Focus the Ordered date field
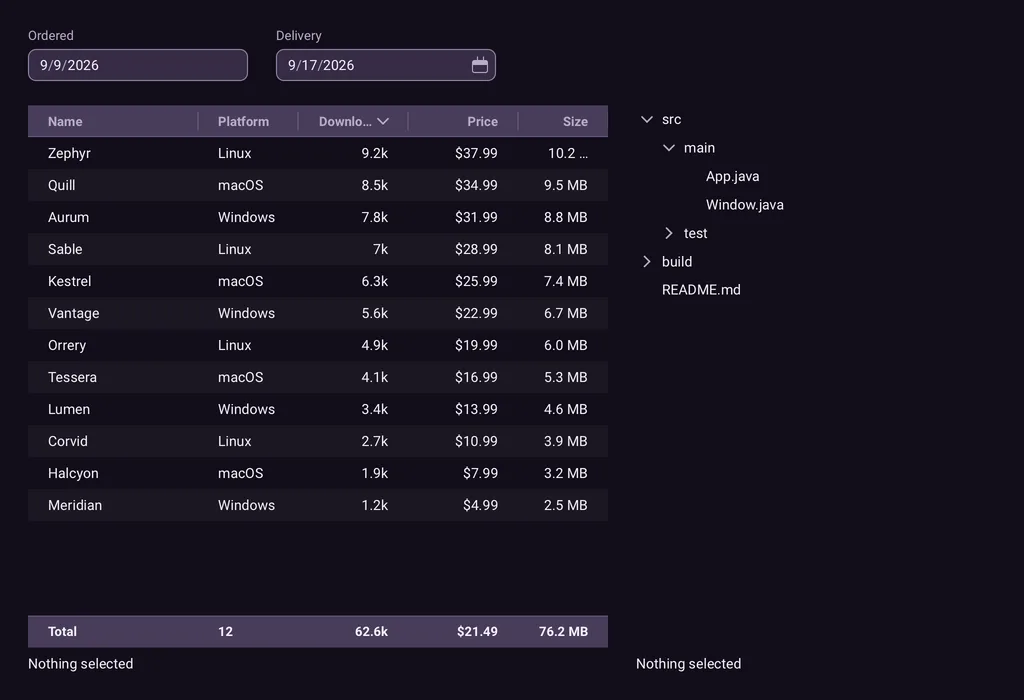The image size is (1024, 700). pyautogui.click(x=138, y=65)
